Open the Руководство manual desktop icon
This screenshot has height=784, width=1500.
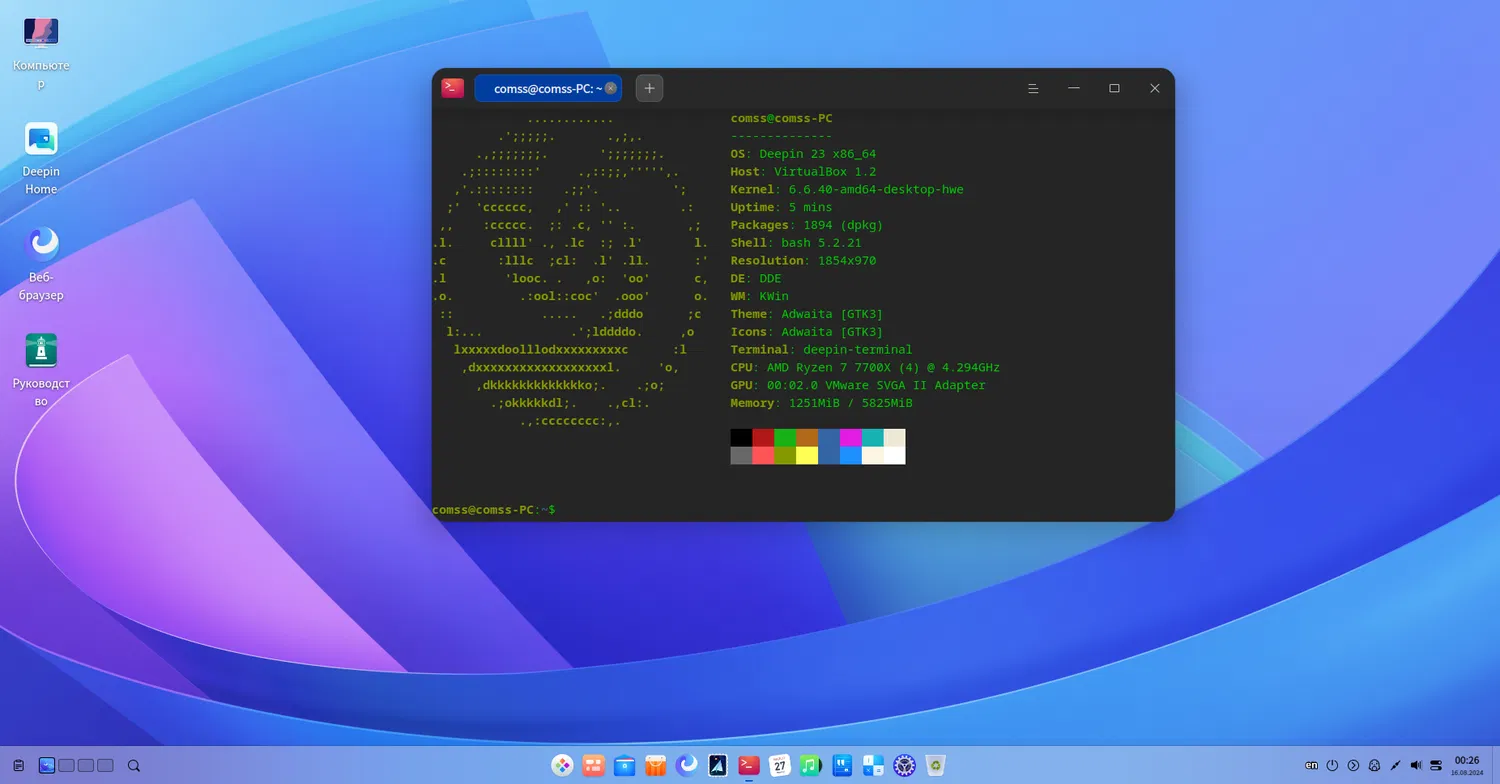(x=41, y=351)
